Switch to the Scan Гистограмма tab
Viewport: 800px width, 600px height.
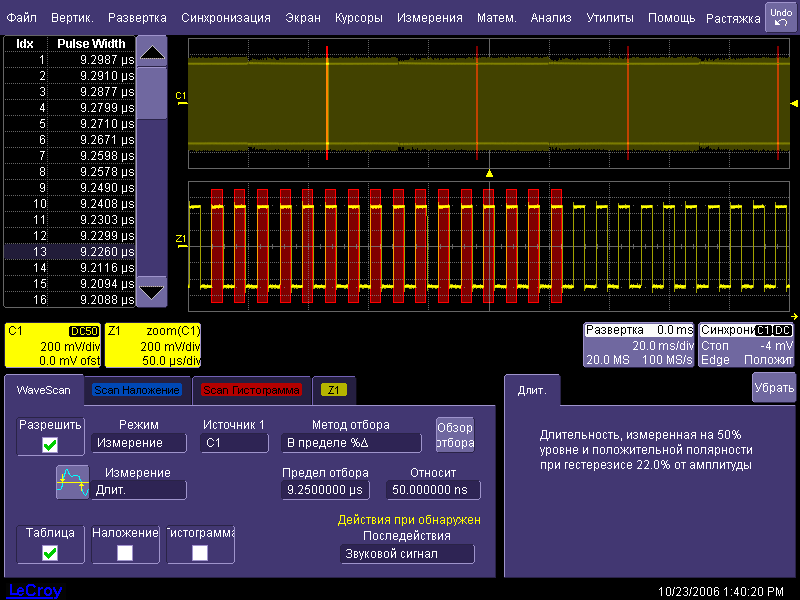point(251,390)
